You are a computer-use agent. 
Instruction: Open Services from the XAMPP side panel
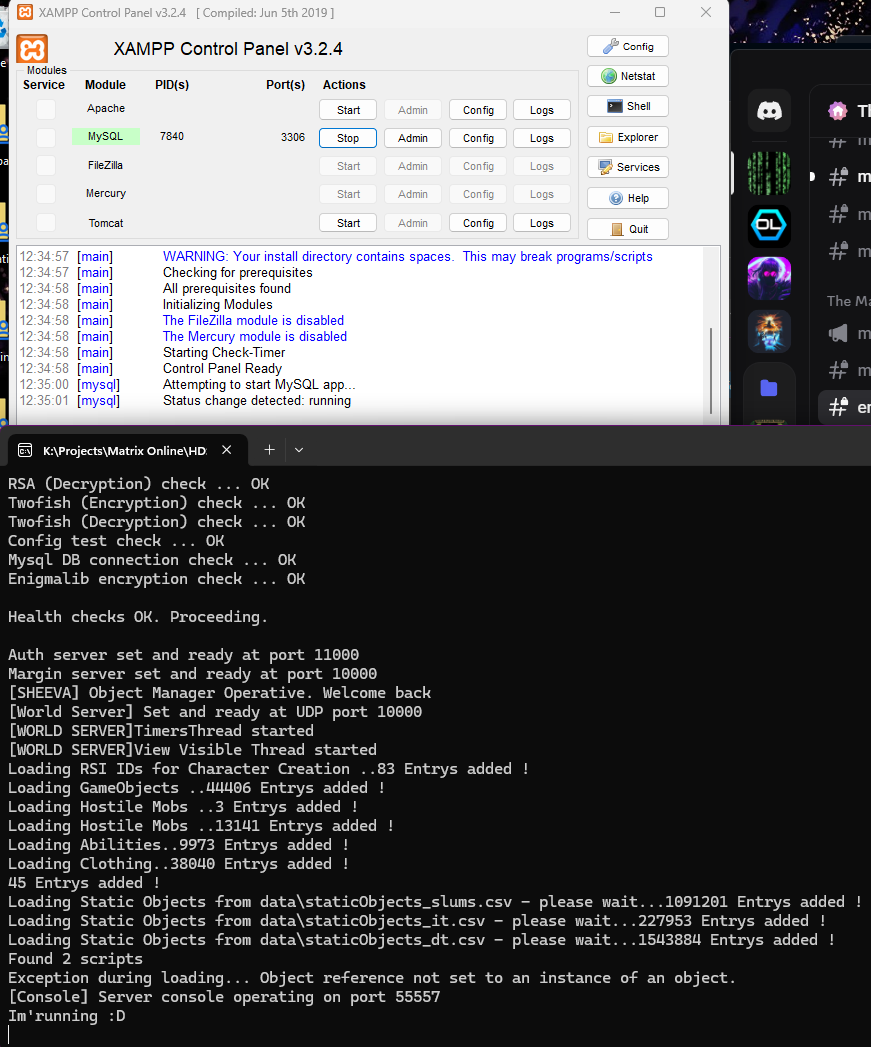(627, 167)
